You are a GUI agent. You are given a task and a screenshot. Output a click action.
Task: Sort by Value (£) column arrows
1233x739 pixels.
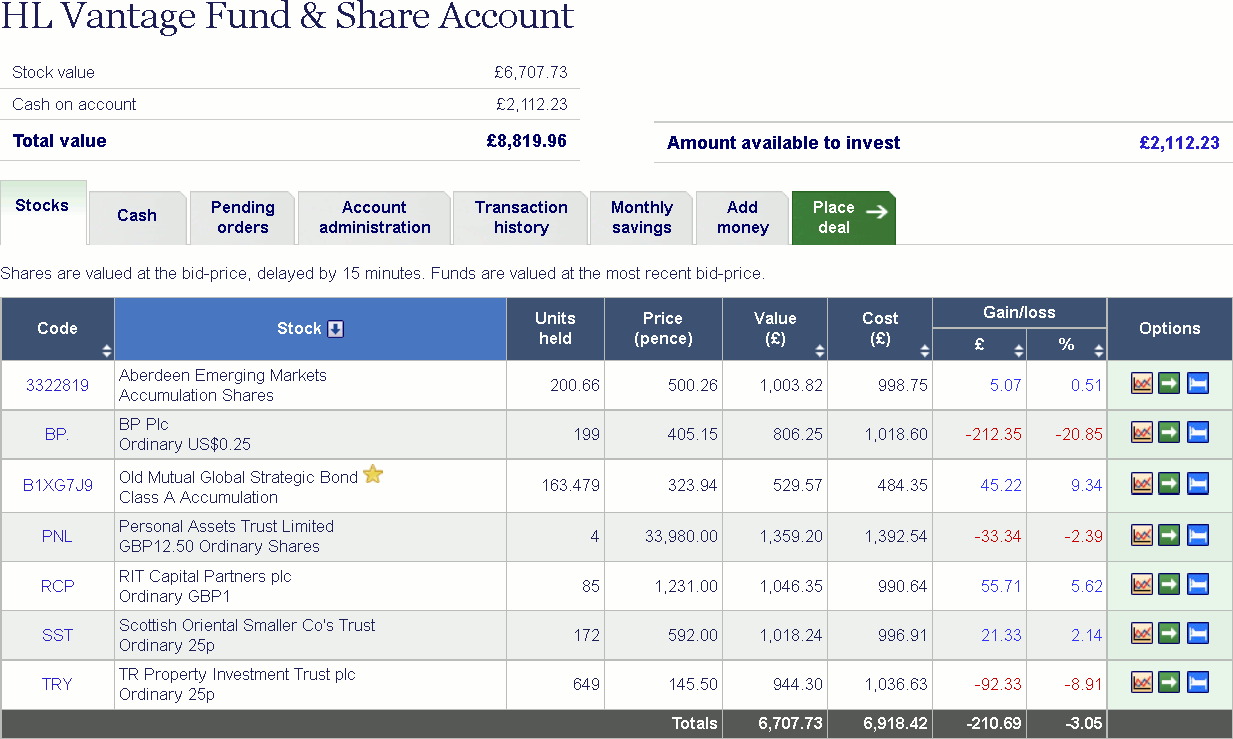(x=820, y=351)
